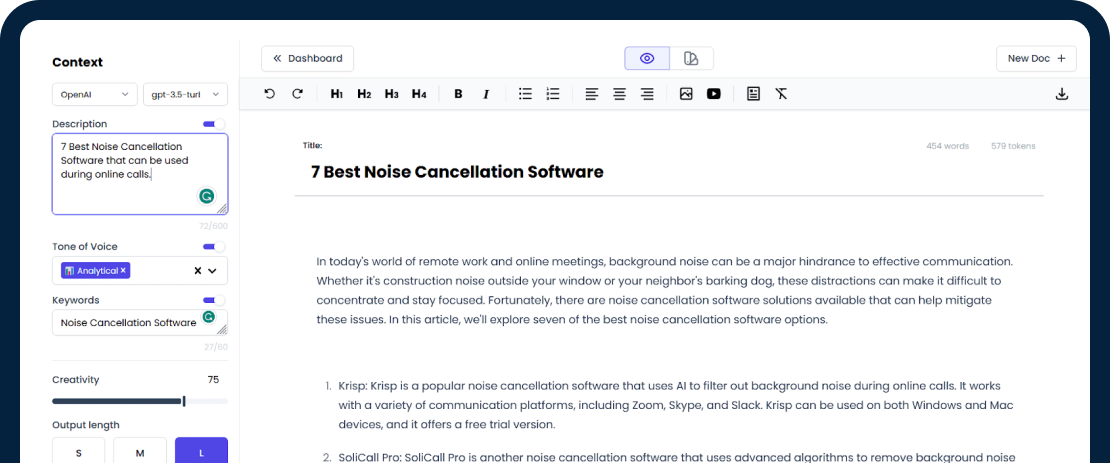Clear text formatting
This screenshot has height=463, width=1110.
tap(781, 94)
